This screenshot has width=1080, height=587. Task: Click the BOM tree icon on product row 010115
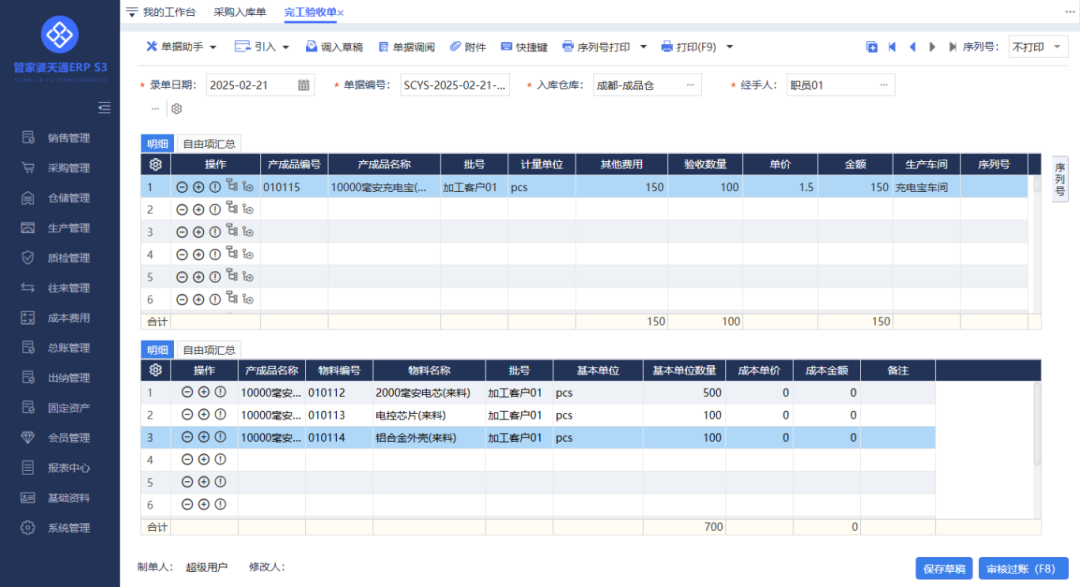click(x=232, y=186)
